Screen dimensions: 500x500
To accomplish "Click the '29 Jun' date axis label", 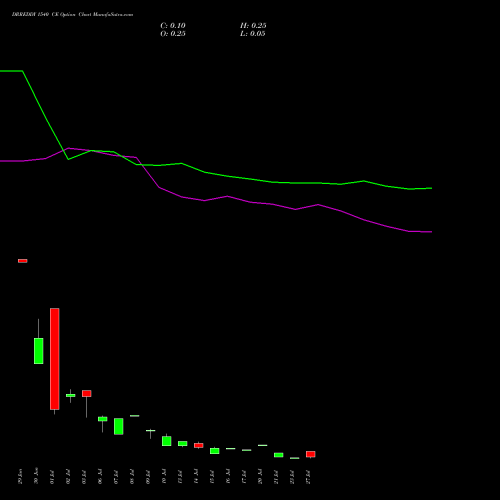I will [x=20, y=477].
